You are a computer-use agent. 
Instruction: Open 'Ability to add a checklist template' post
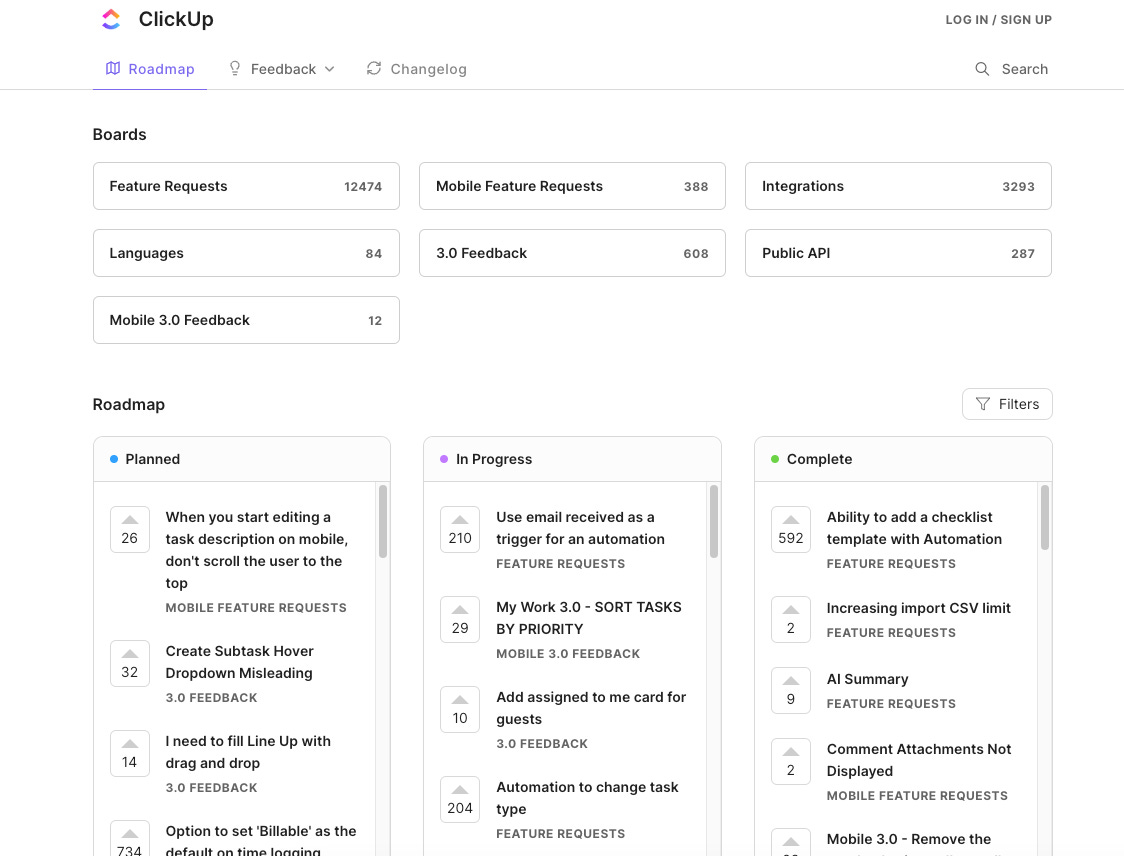[x=914, y=528]
